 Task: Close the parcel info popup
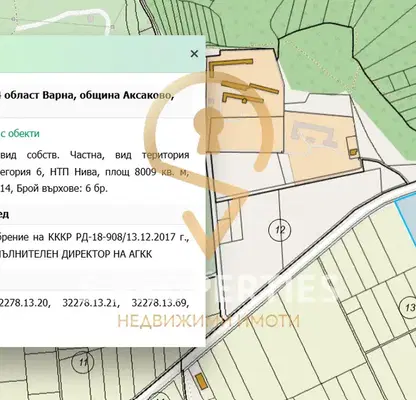tap(194, 54)
